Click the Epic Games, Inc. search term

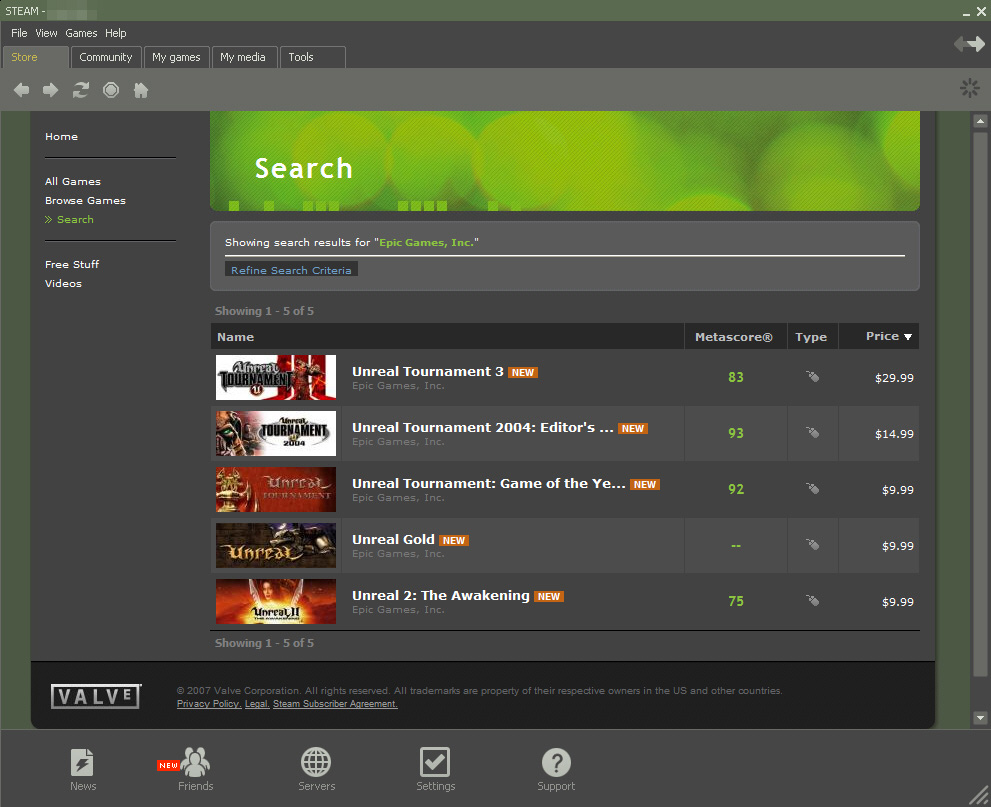pyautogui.click(x=426, y=243)
